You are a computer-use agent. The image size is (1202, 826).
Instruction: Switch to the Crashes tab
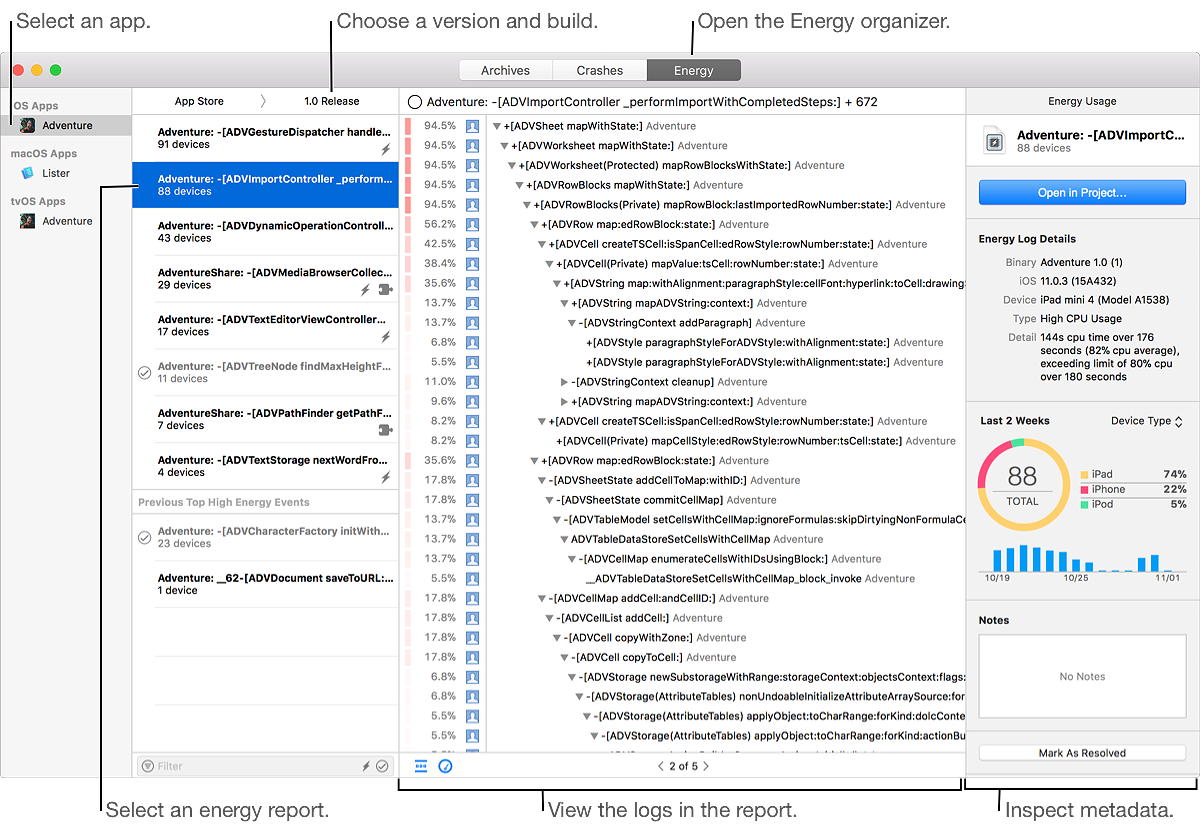point(600,70)
